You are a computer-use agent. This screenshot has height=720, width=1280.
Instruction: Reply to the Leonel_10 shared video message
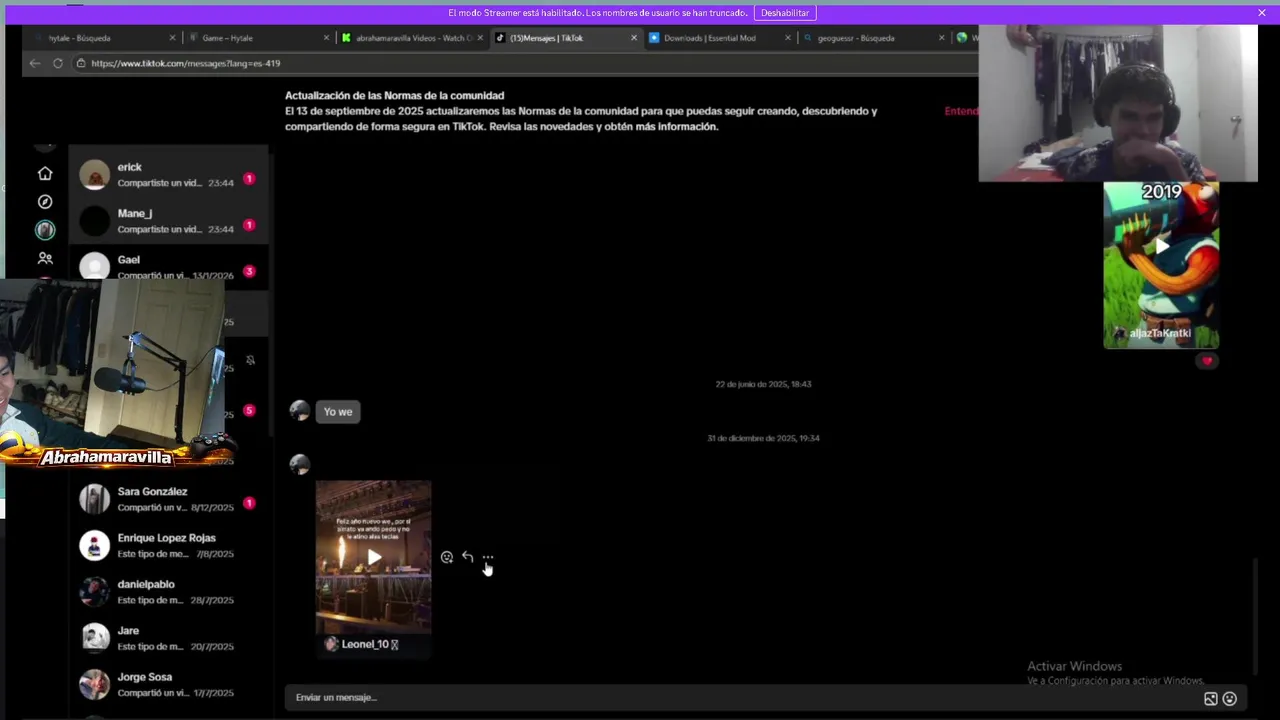[x=467, y=557]
